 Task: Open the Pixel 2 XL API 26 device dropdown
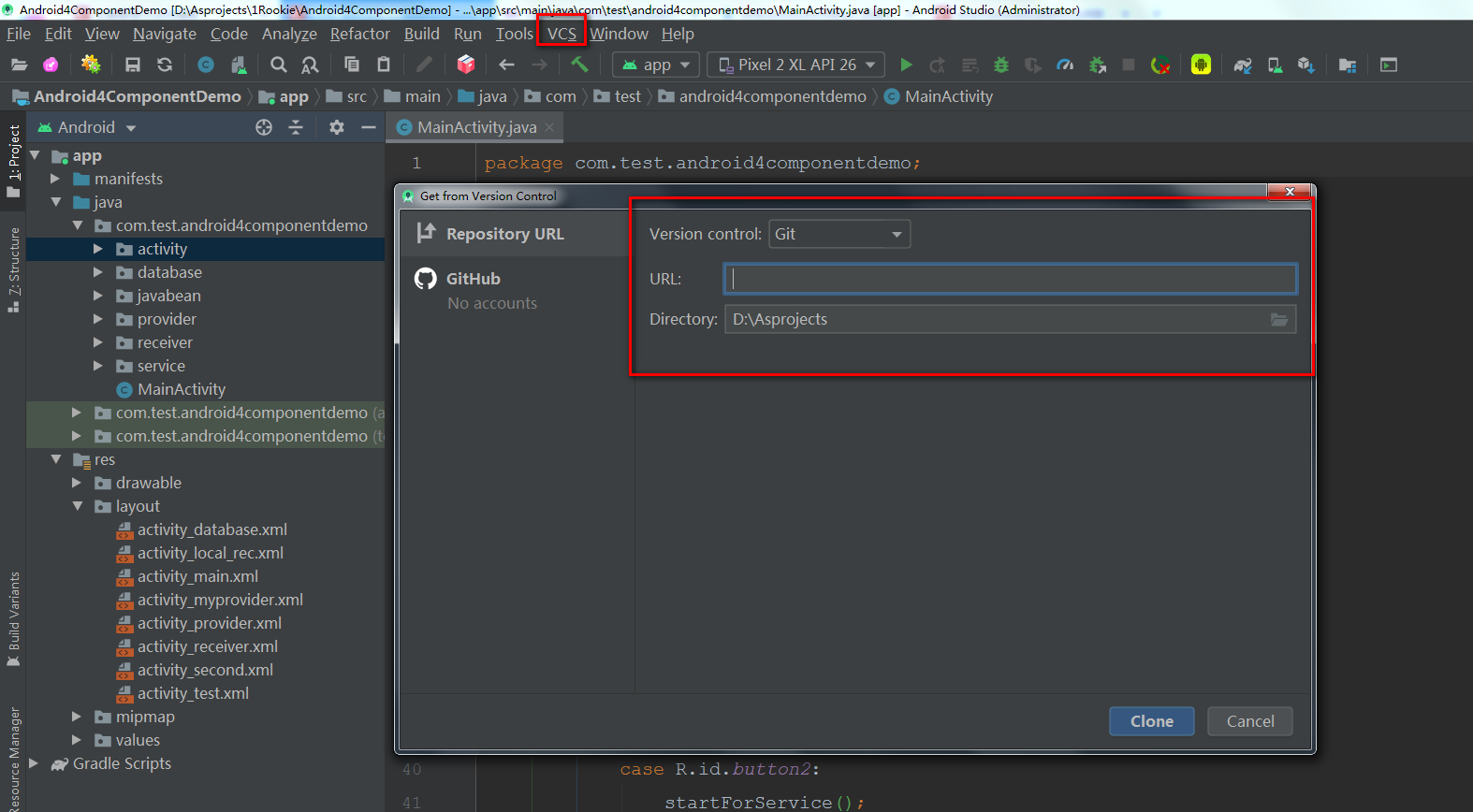point(796,65)
